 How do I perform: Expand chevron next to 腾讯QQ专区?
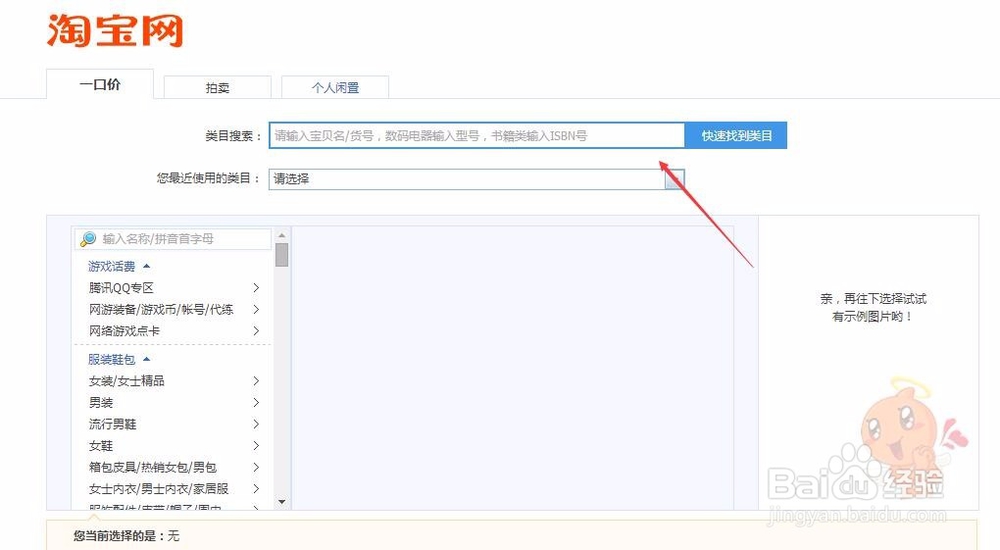256,288
